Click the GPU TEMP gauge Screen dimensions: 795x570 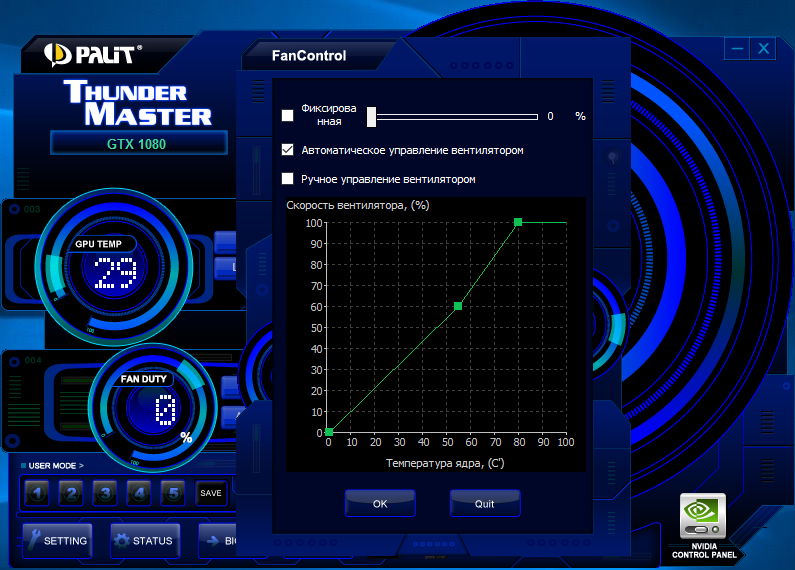114,267
